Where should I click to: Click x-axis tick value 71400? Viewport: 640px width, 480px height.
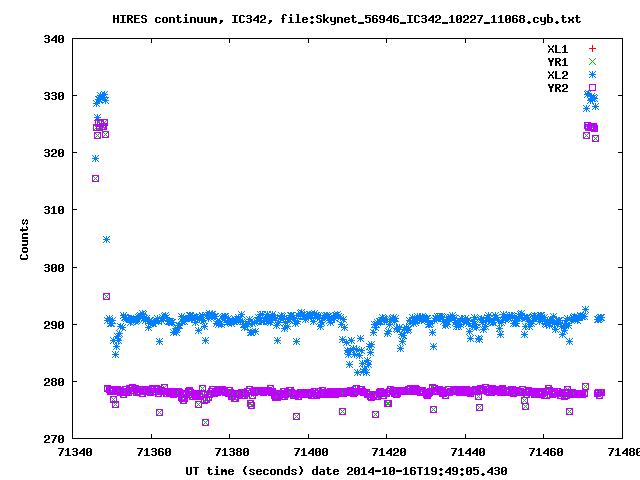tap(311, 452)
